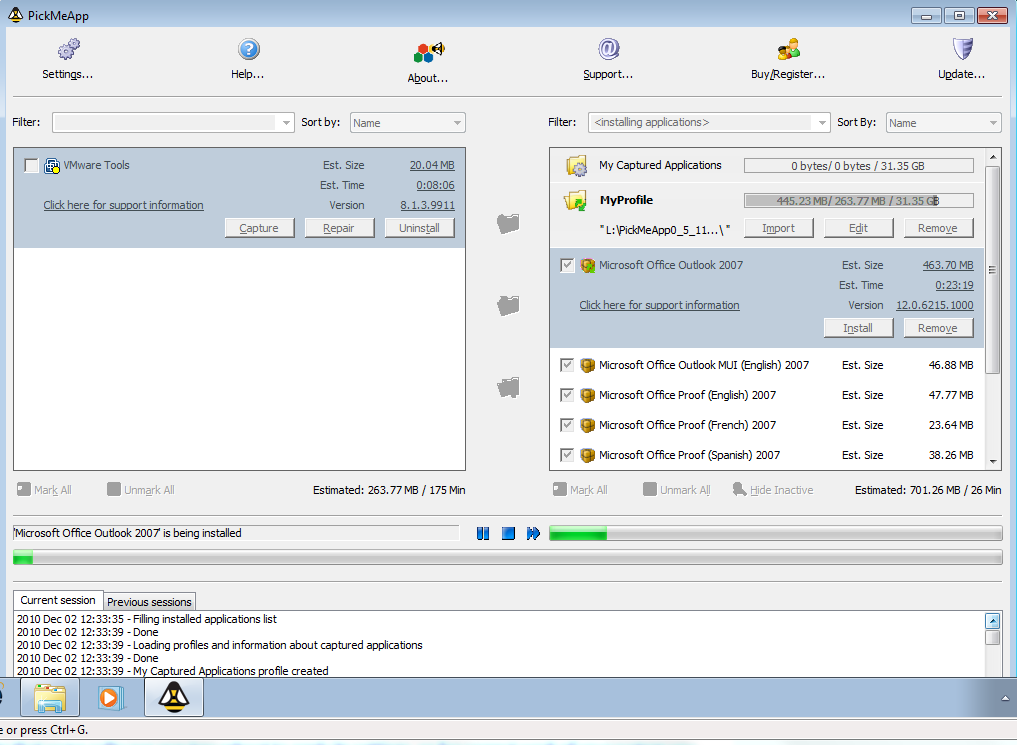The image size is (1017, 745).
Task: Open Windows Explorer from the taskbar
Action: [x=51, y=698]
